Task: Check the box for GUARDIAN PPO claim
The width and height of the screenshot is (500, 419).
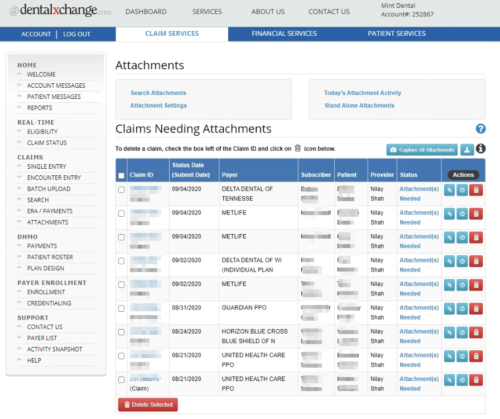Action: point(121,308)
